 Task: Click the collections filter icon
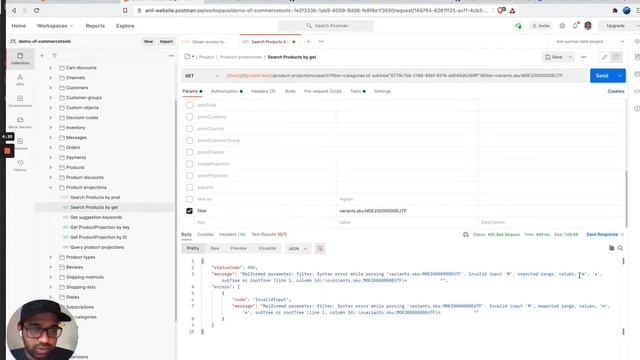[x=54, y=56]
